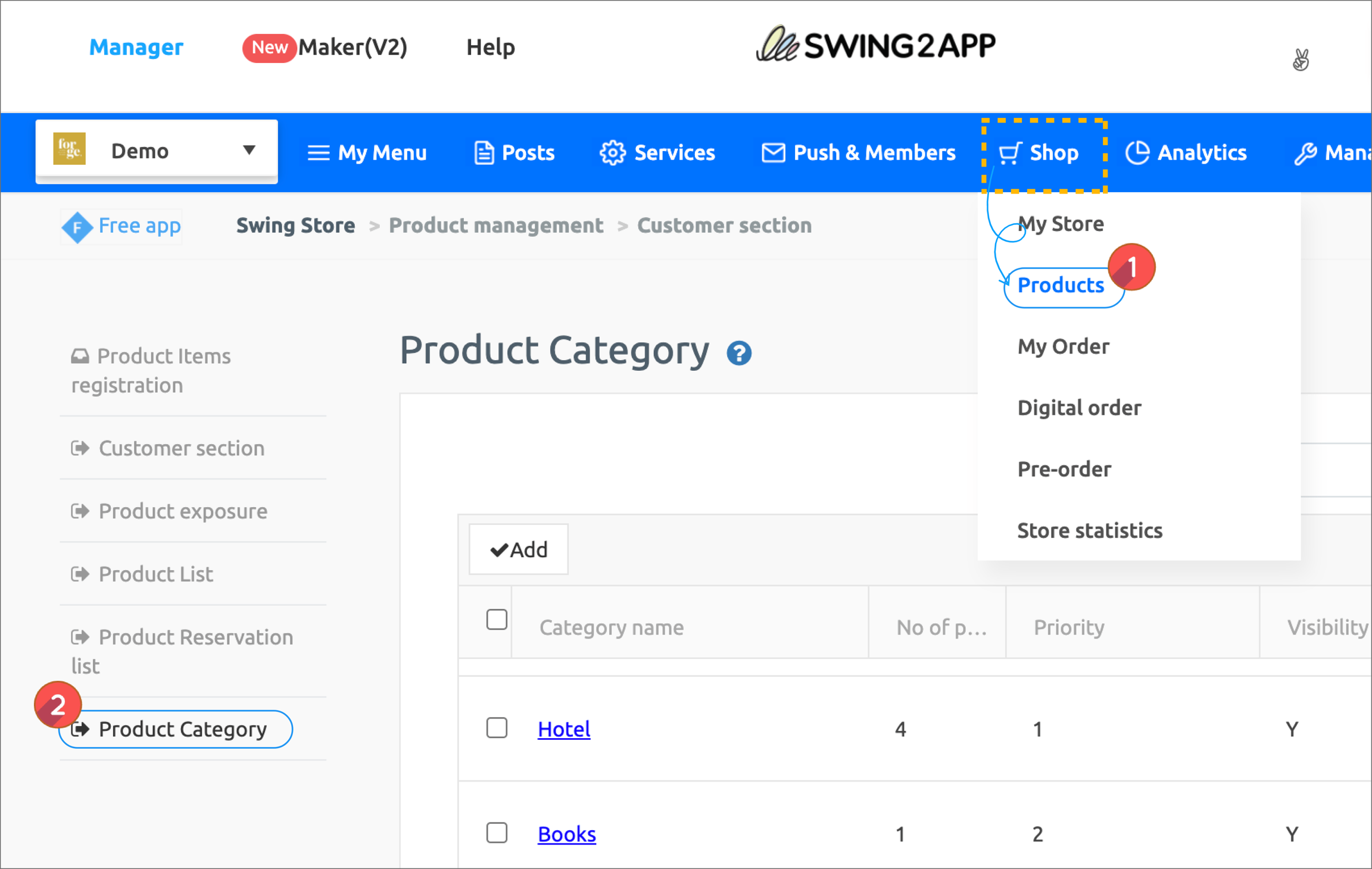Click the peace hand icon at top right

(1301, 60)
